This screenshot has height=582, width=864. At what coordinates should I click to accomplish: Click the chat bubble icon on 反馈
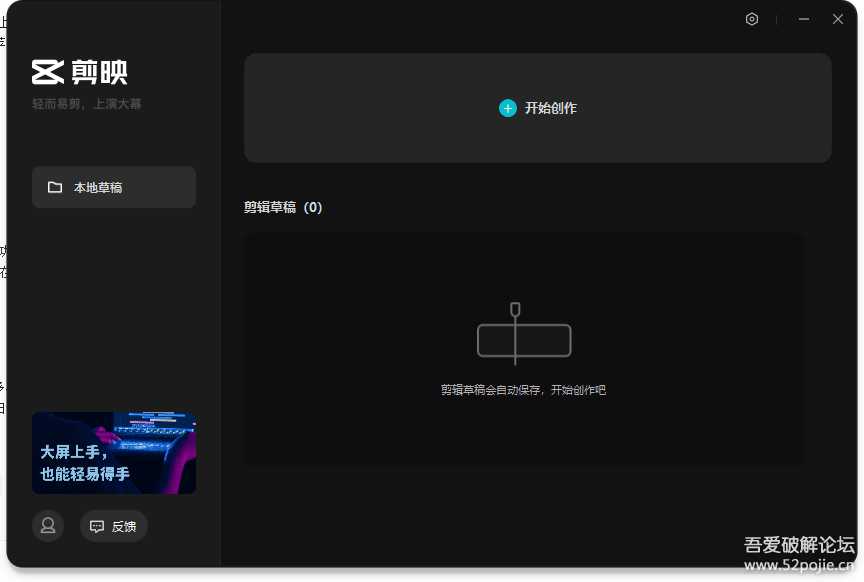[96, 526]
